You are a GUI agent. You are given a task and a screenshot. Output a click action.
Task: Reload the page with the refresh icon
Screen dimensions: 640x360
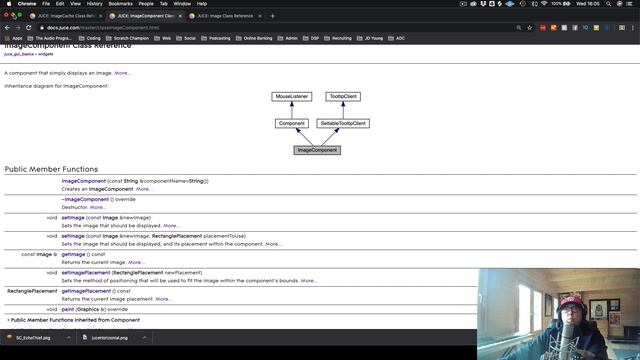29,28
